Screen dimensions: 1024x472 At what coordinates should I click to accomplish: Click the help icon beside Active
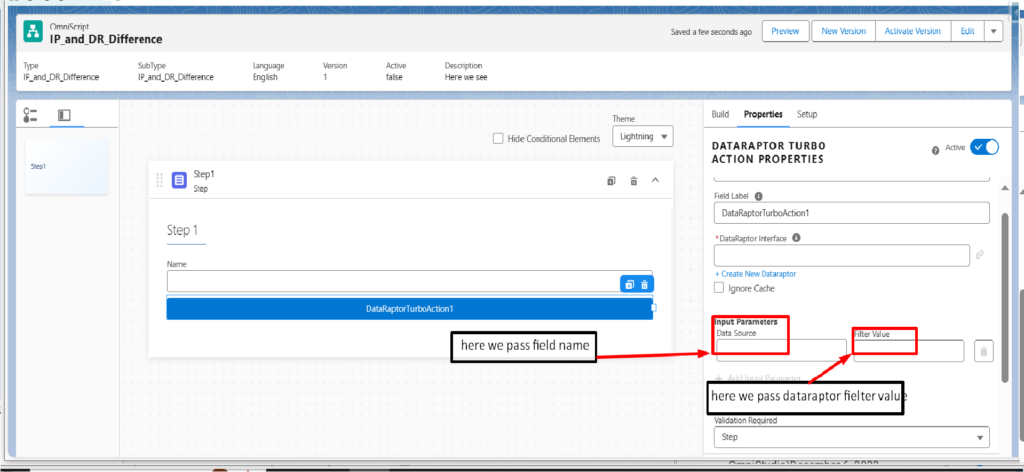[936, 150]
